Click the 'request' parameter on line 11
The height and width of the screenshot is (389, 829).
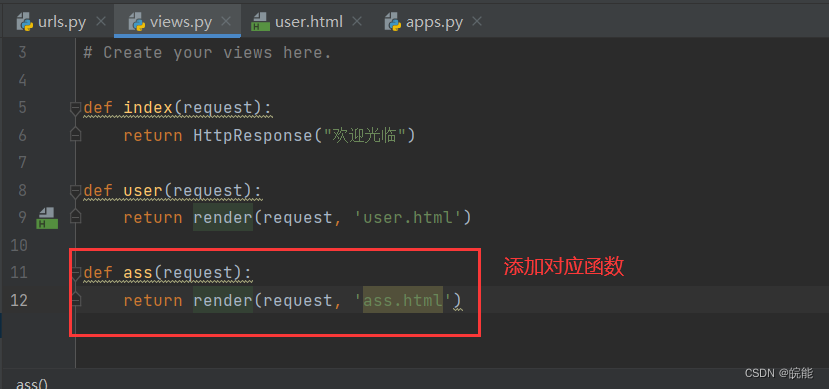(x=198, y=273)
